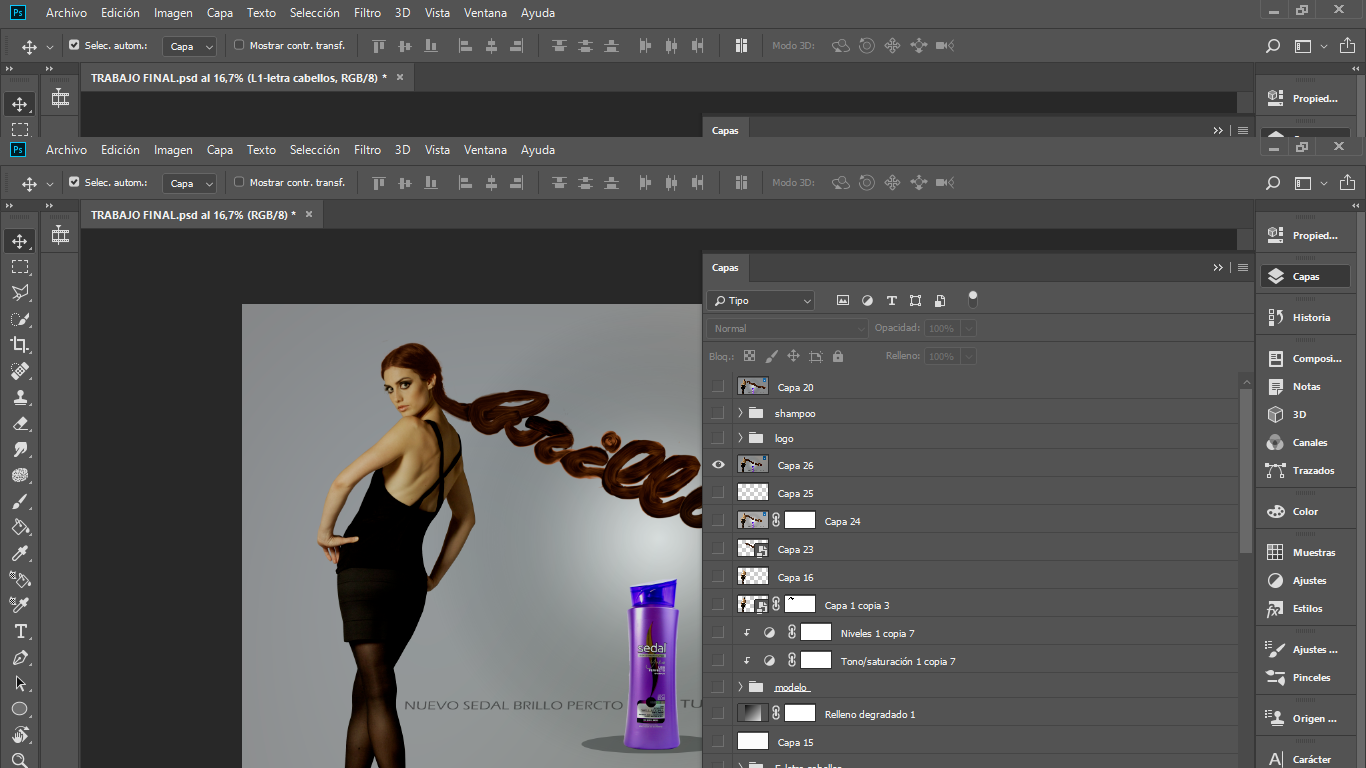
Task: Open the Normal blend mode dropdown
Action: coord(788,328)
